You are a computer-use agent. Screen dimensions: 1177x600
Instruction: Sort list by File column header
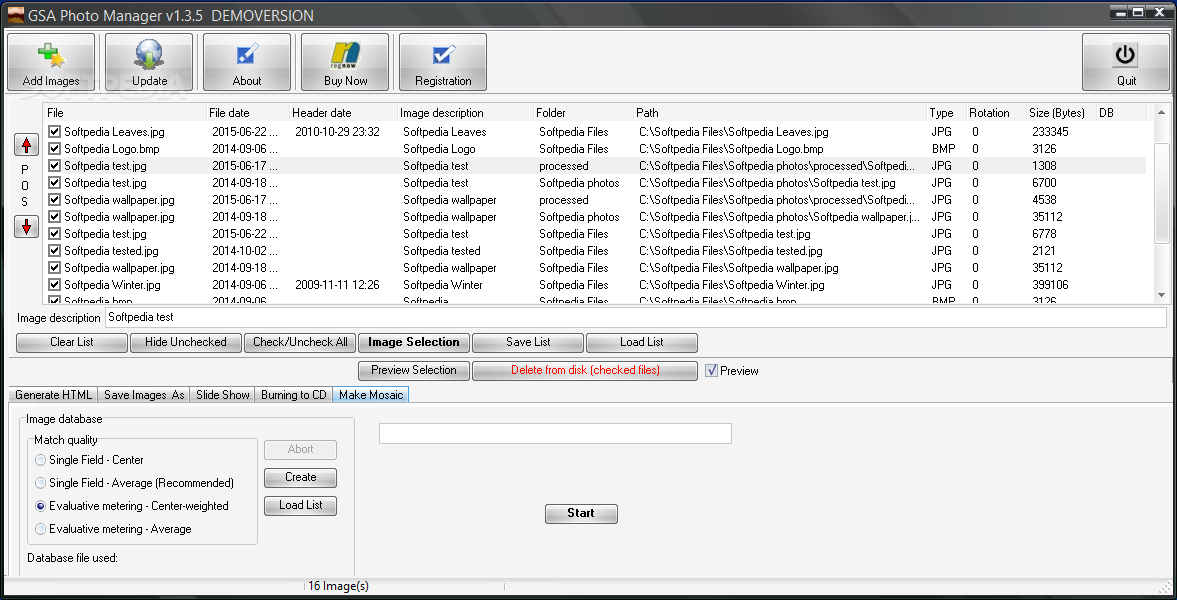point(125,113)
